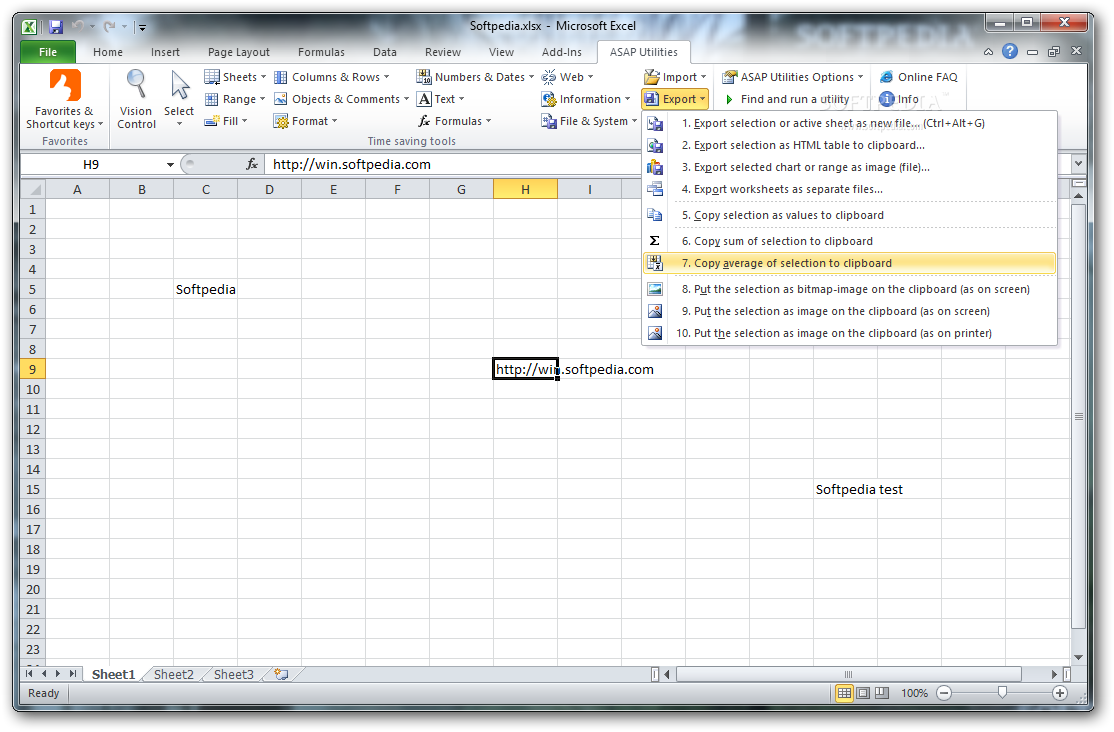Click Export selection or active sheet as new file

(849, 123)
